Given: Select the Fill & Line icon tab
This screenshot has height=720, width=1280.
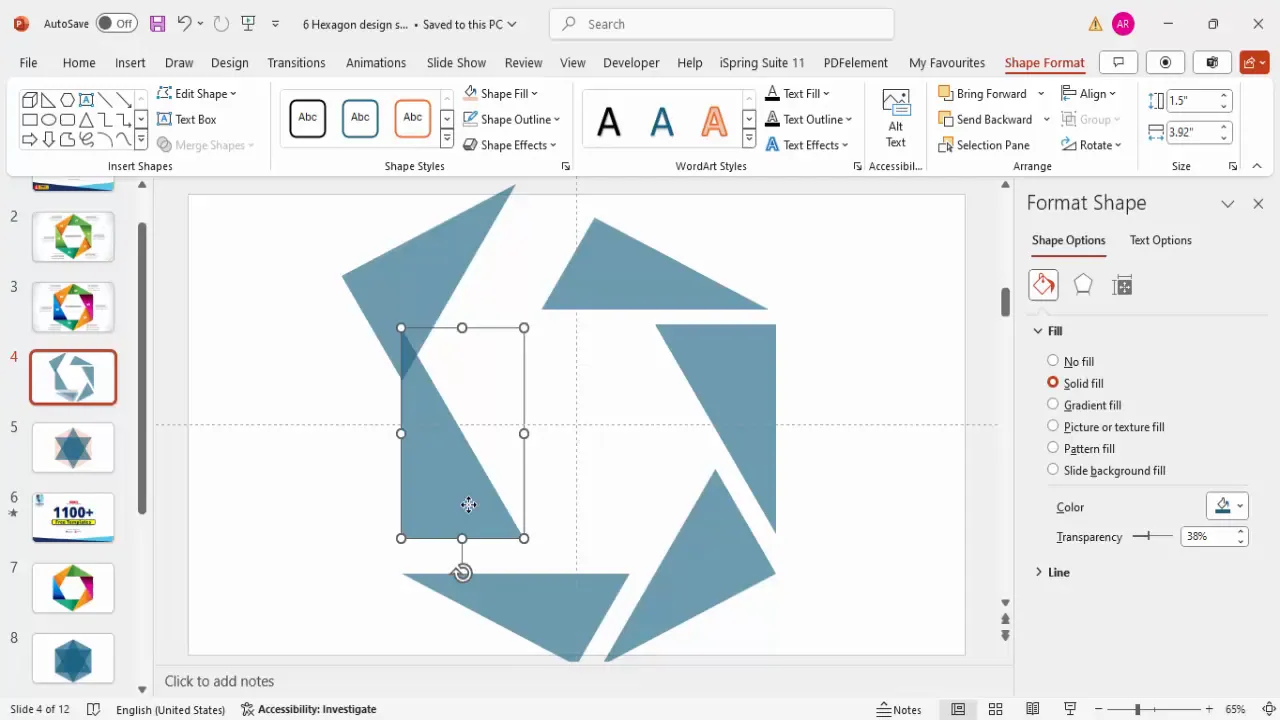Looking at the screenshot, I should 1043,285.
